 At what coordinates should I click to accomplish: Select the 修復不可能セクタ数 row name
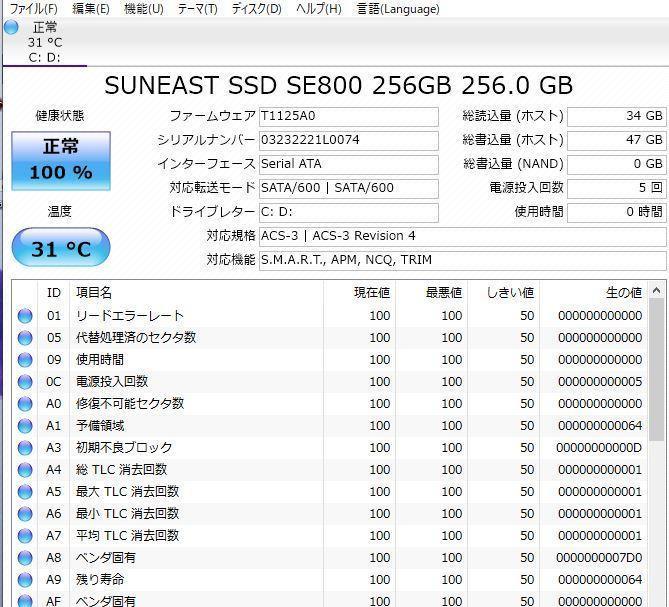pos(130,404)
